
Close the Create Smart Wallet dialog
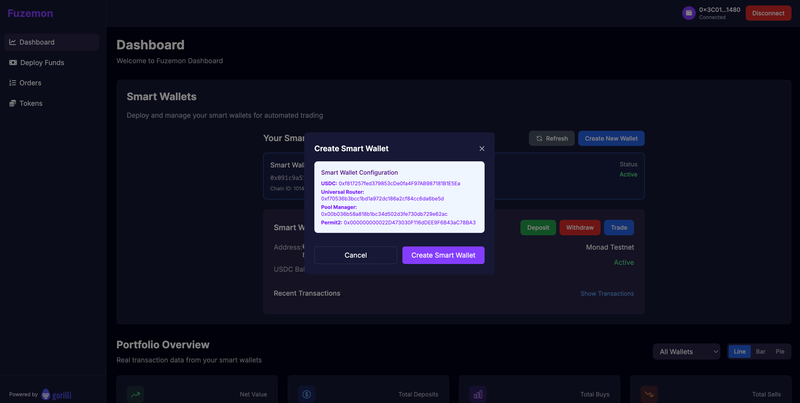[481, 148]
